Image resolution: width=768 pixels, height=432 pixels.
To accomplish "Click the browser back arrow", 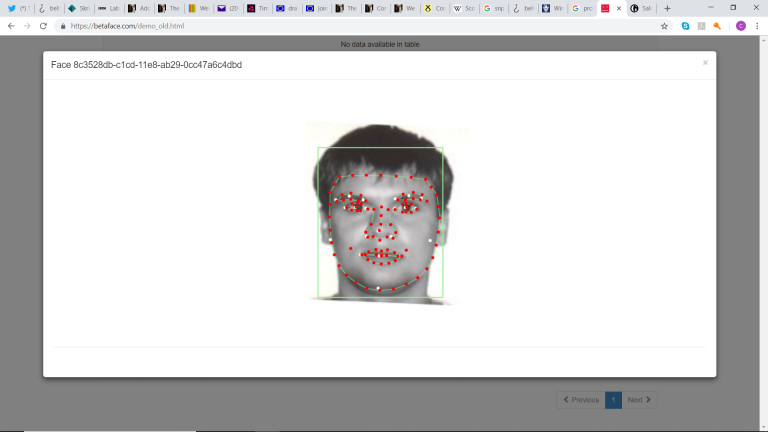I will pyautogui.click(x=10, y=26).
